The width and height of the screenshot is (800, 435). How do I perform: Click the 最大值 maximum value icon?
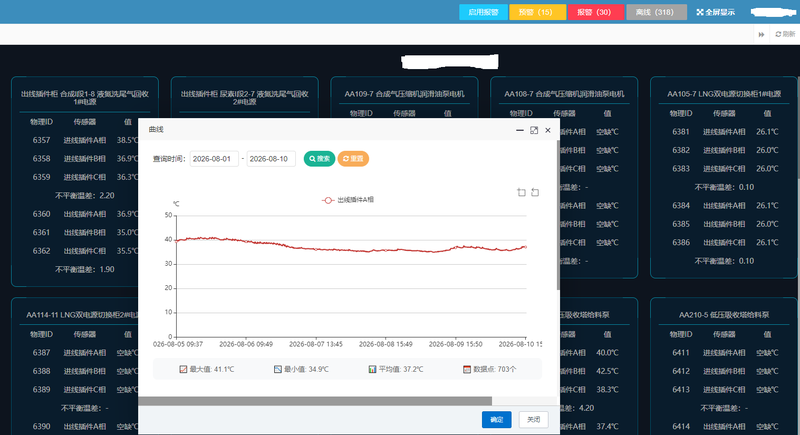click(183, 369)
